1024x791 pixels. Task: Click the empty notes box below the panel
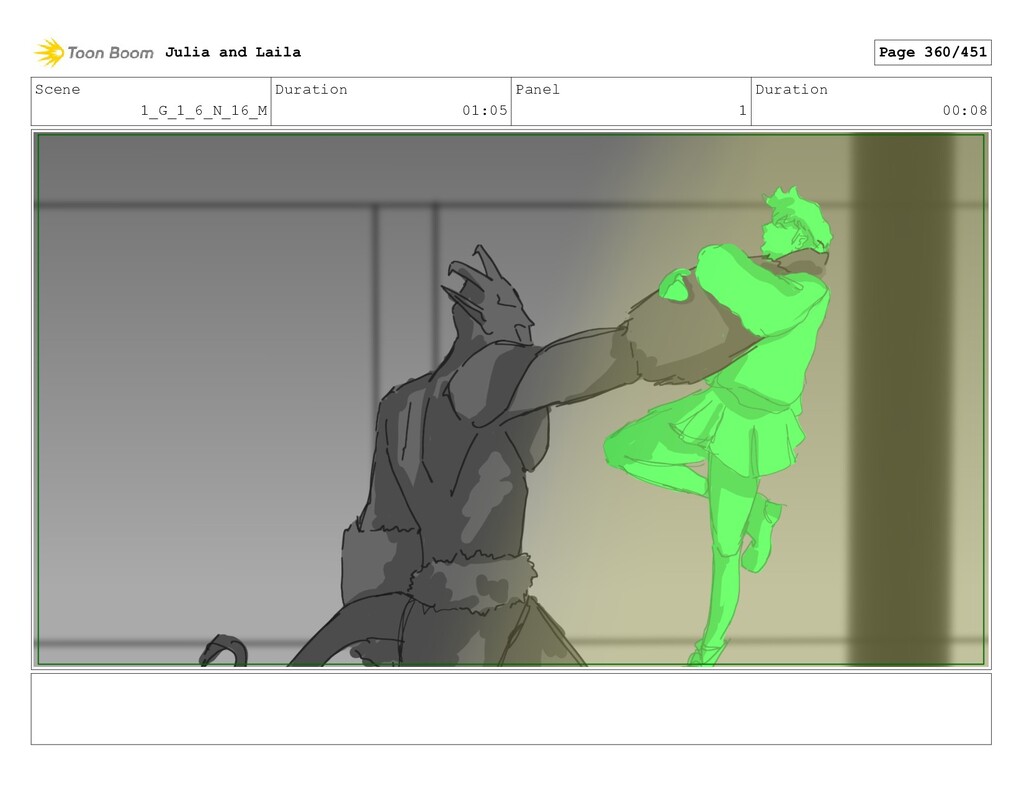(511, 709)
